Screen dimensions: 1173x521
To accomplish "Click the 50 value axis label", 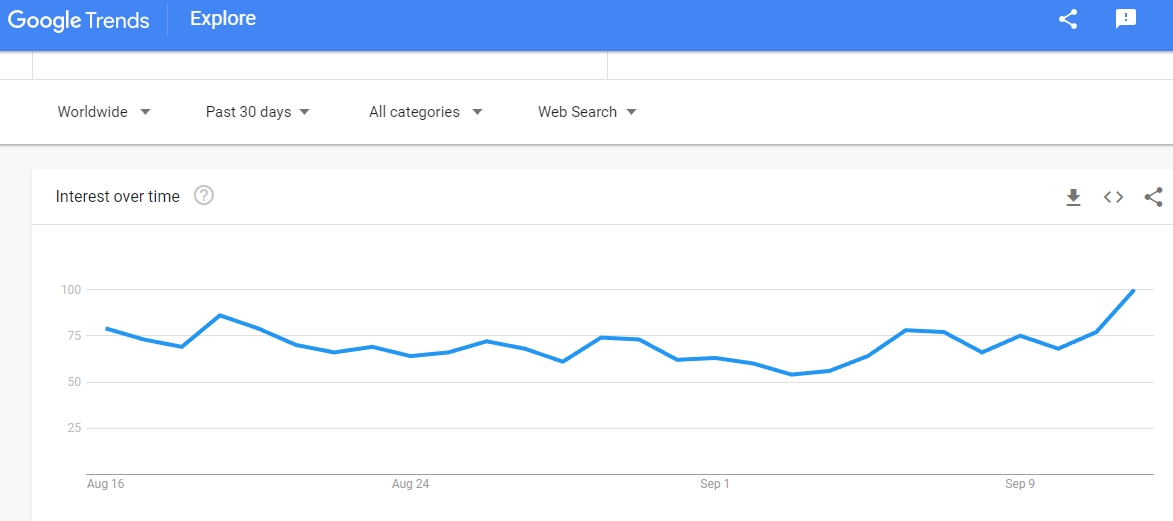I will tap(71, 382).
